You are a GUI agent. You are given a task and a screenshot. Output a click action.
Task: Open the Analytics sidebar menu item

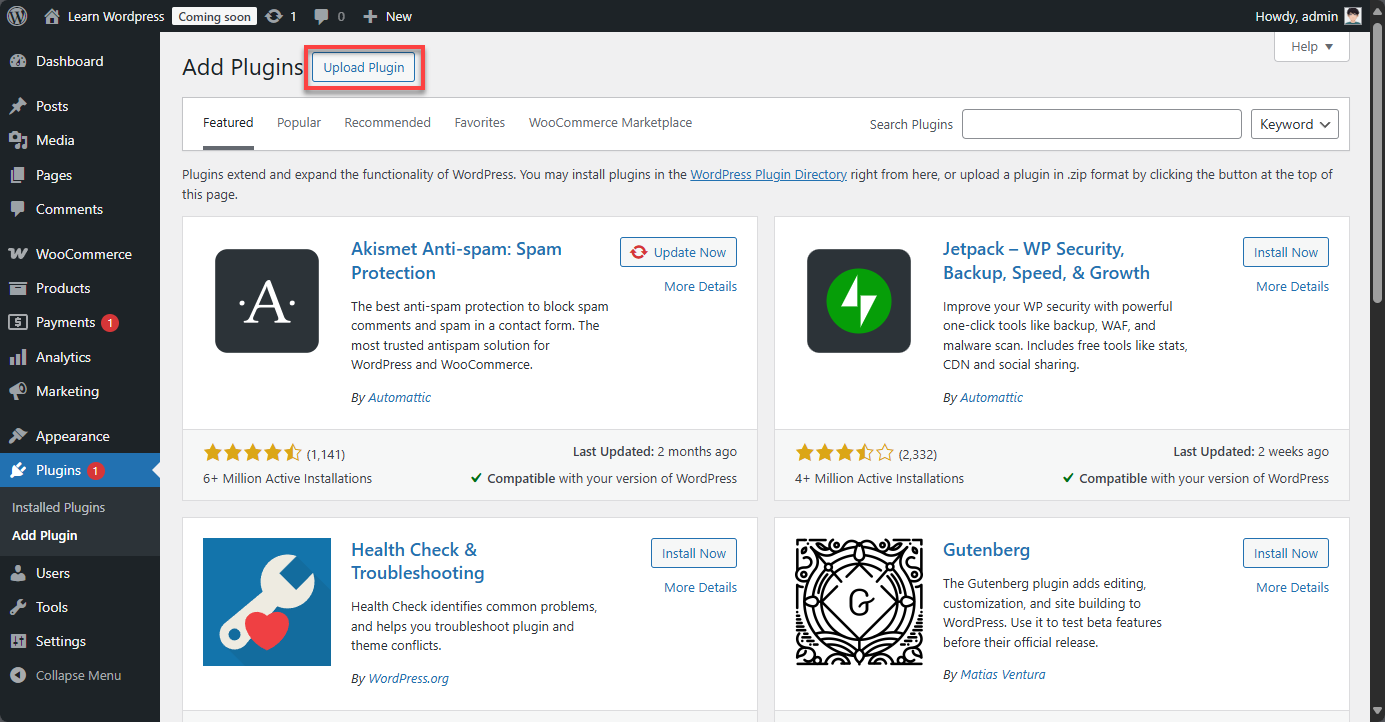pyautogui.click(x=63, y=357)
